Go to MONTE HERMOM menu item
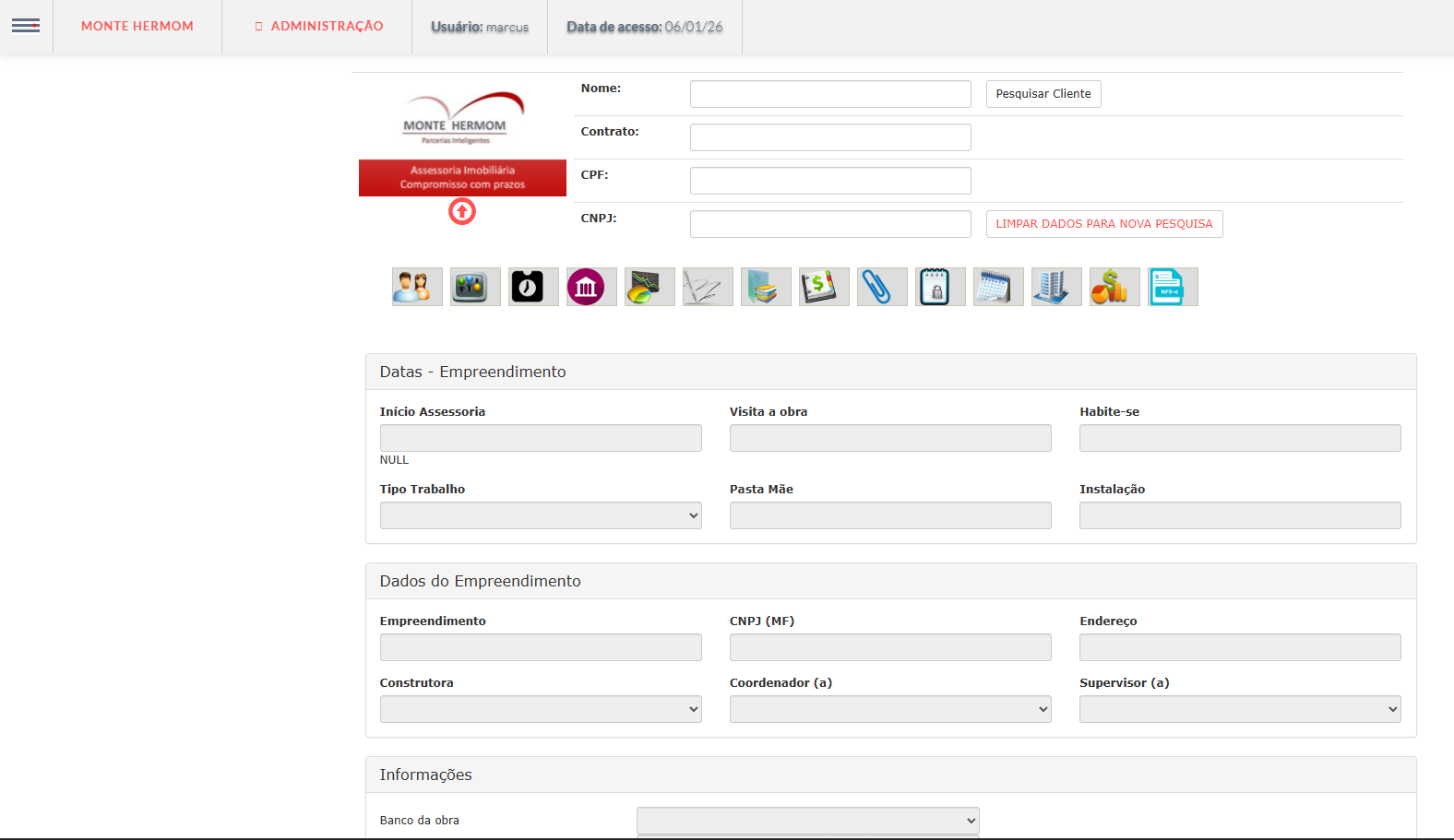The image size is (1454, 840). [137, 26]
